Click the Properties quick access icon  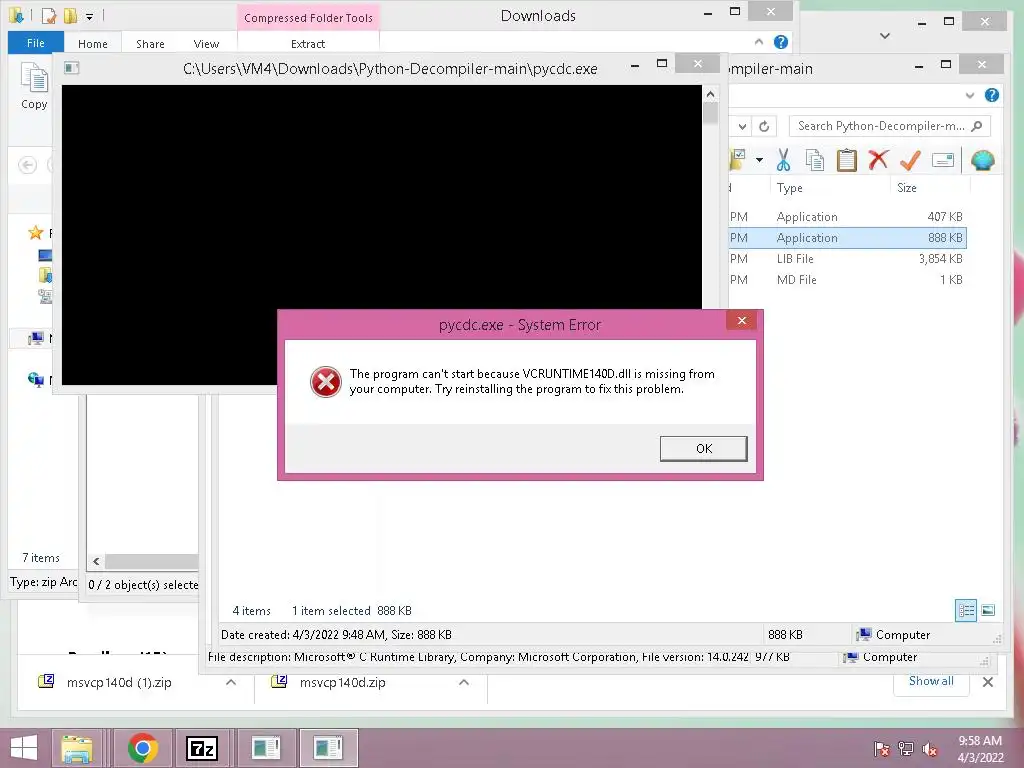point(49,14)
